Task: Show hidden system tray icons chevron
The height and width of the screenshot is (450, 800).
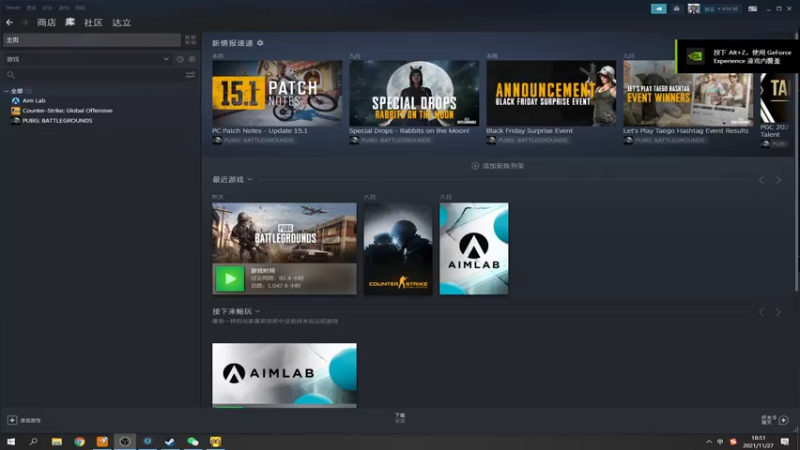Action: (x=709, y=442)
